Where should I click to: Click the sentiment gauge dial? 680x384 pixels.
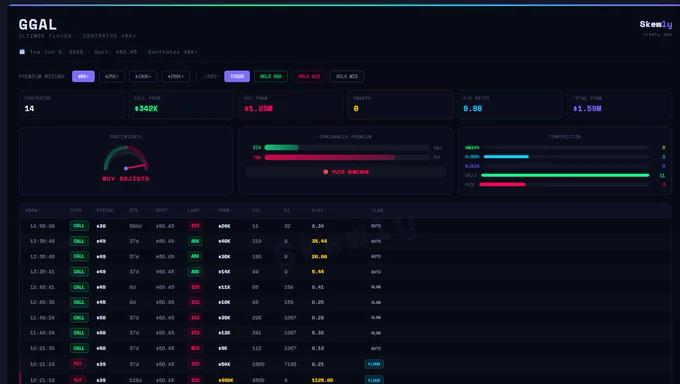click(x=126, y=158)
